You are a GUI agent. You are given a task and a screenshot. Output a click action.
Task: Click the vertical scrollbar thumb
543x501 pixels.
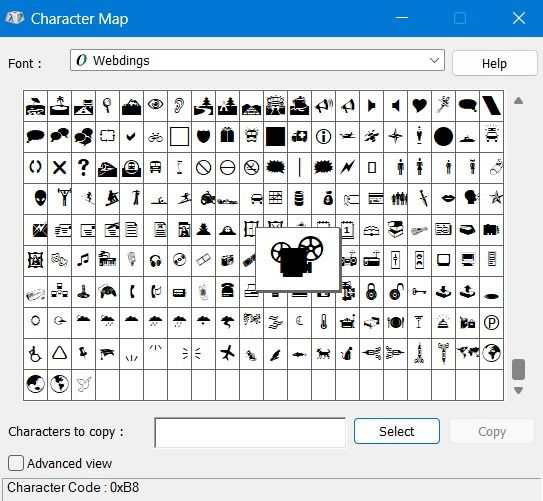[x=518, y=369]
